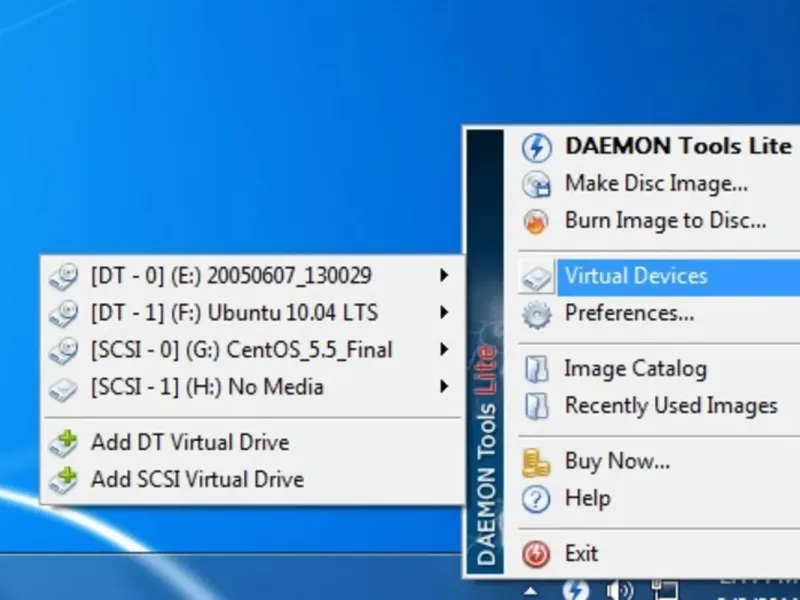Click the disc icon for DT - 0 drive
The height and width of the screenshot is (600, 800).
[x=64, y=277]
